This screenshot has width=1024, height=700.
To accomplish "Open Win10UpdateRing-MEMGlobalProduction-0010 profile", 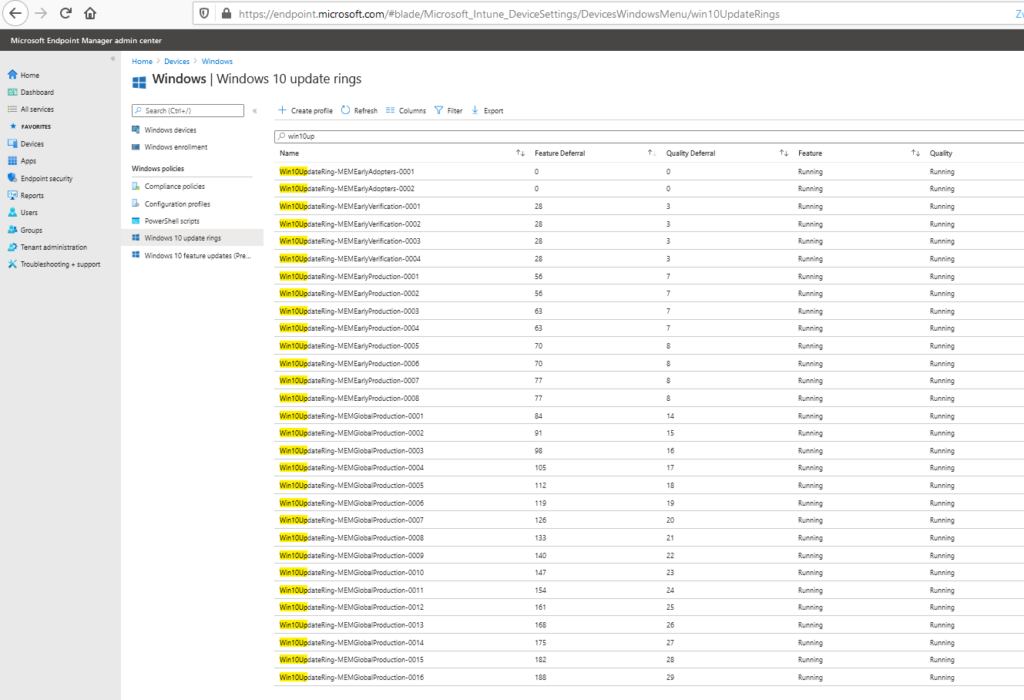I will coord(351,573).
